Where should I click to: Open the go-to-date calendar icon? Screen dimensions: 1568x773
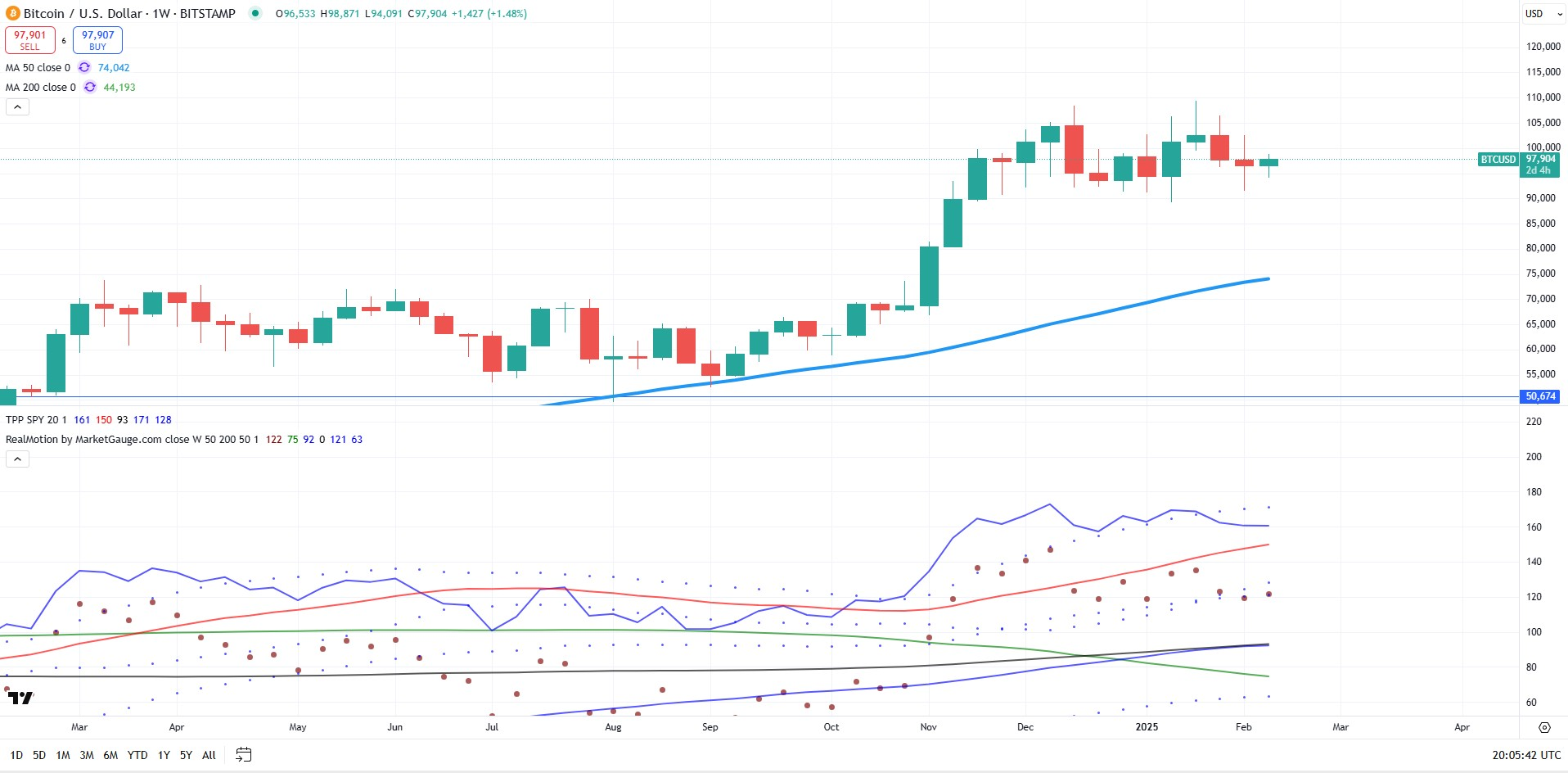(243, 755)
